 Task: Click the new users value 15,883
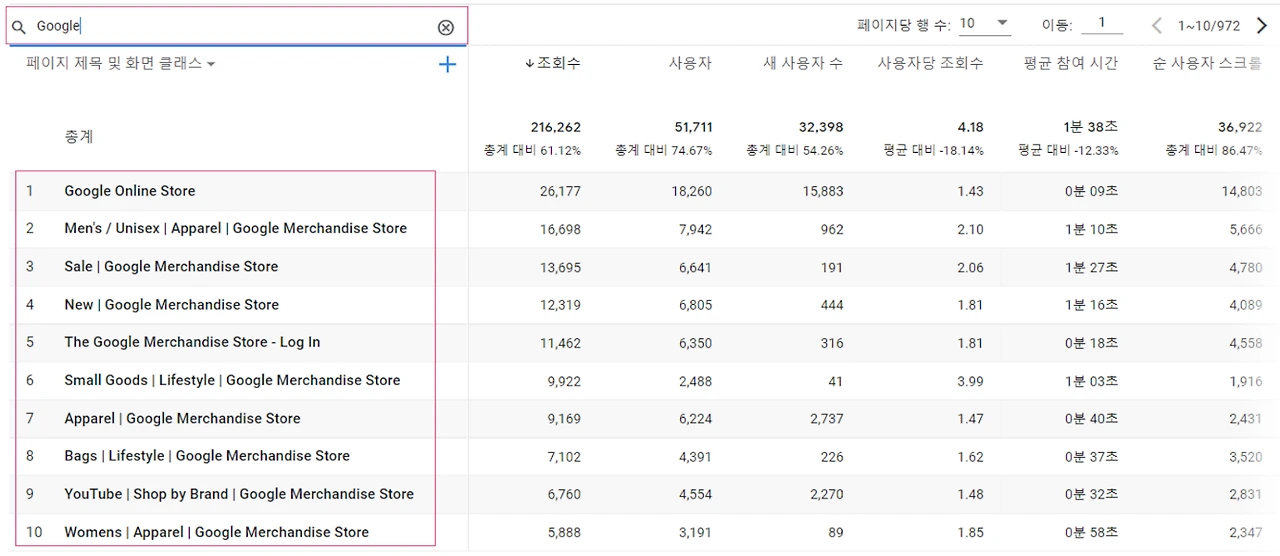[823, 191]
